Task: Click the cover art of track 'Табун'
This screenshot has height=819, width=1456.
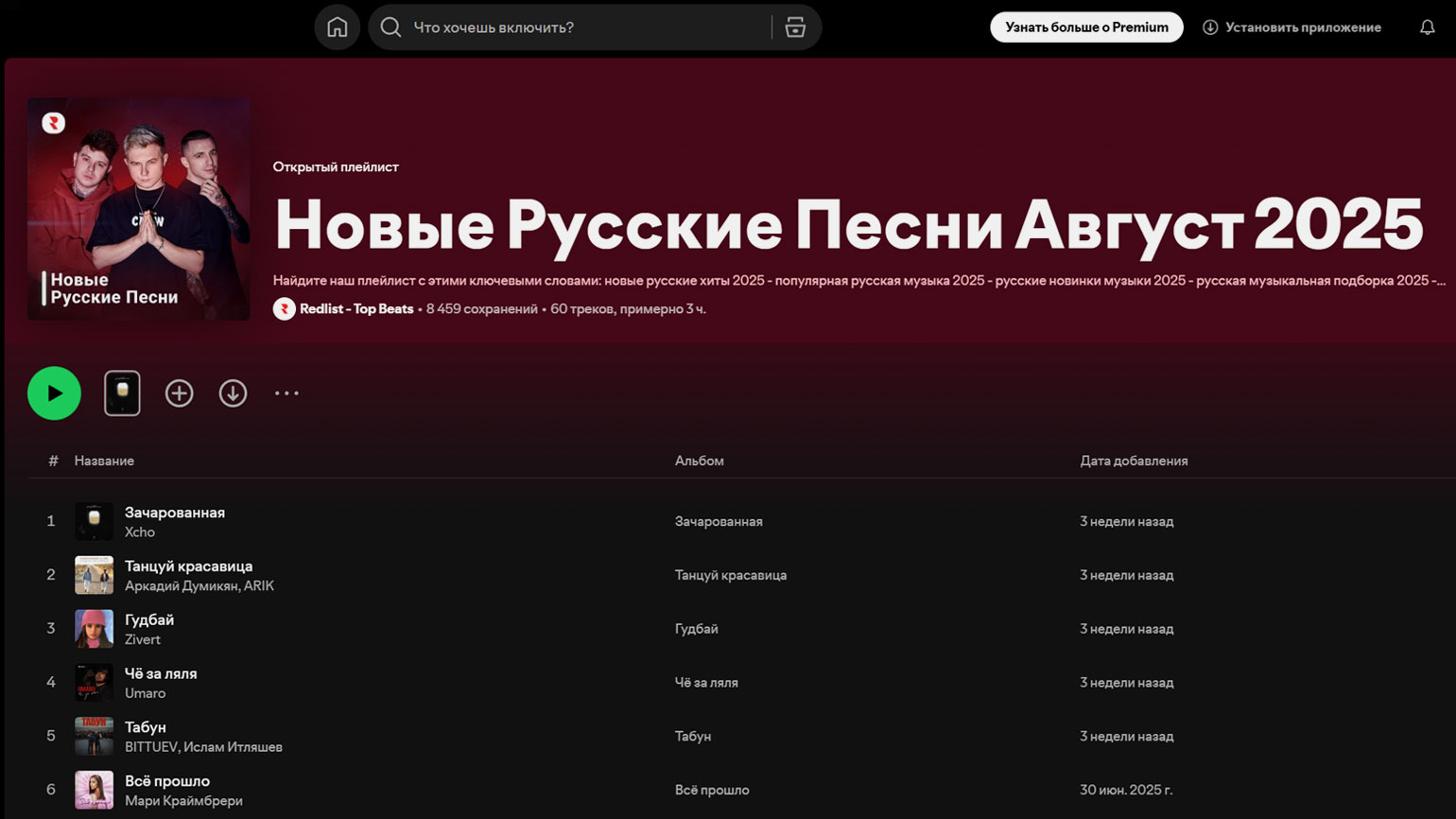Action: point(94,737)
